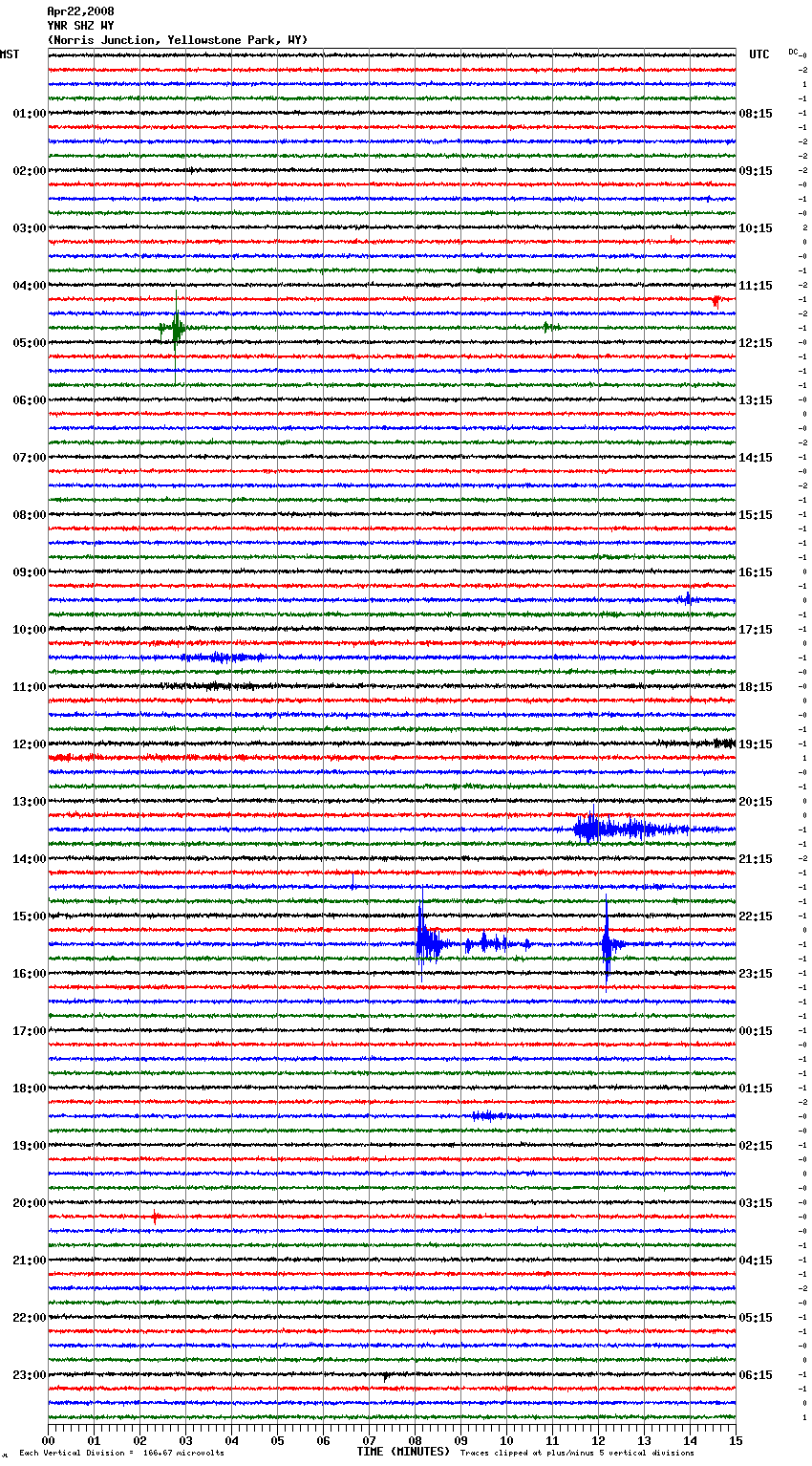The height and width of the screenshot is (1466, 812).
Task: Select the station code YNR SHZ WY
Action: click(x=80, y=26)
